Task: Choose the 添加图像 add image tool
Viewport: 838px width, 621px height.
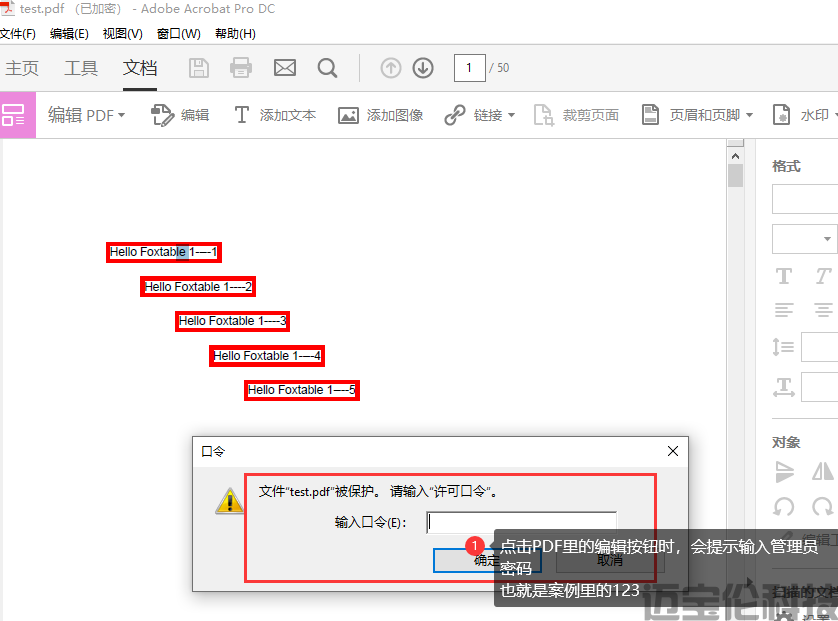Action: tap(381, 115)
